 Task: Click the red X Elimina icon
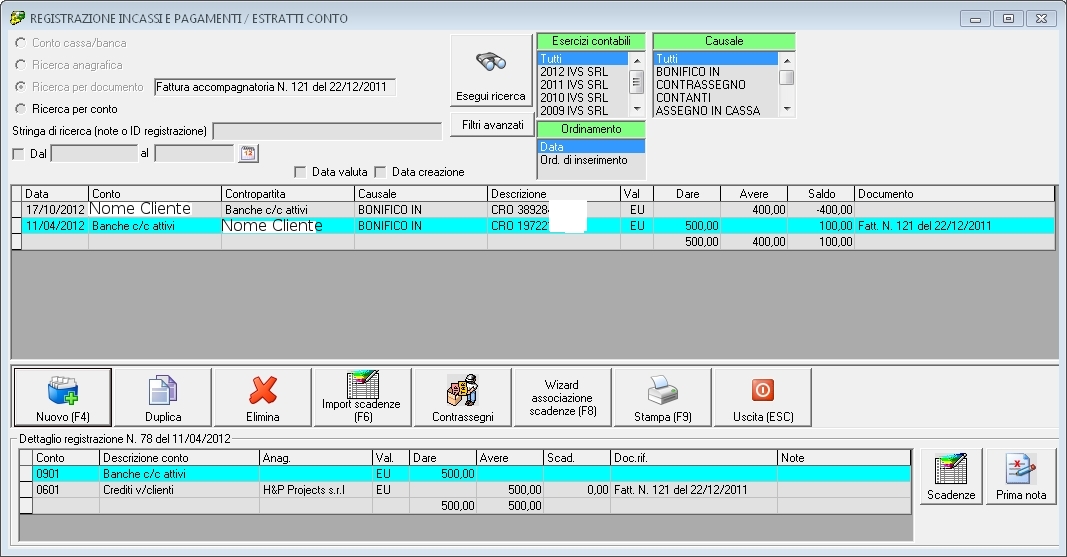click(x=263, y=391)
